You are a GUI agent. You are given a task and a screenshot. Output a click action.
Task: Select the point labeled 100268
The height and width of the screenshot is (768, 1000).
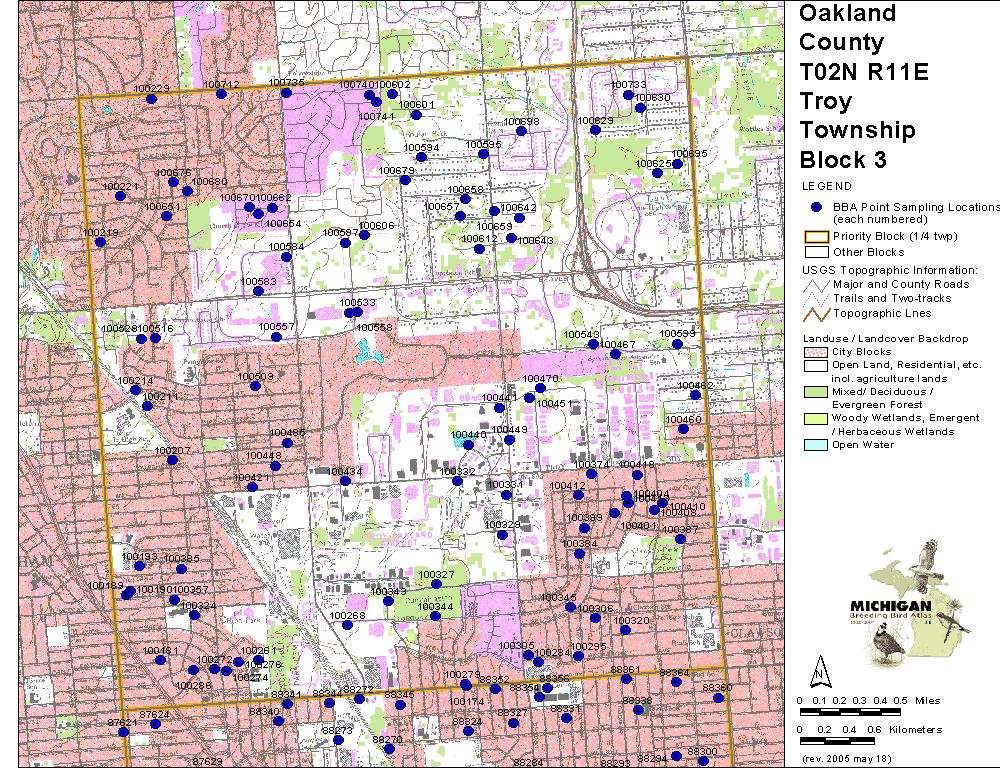click(347, 627)
